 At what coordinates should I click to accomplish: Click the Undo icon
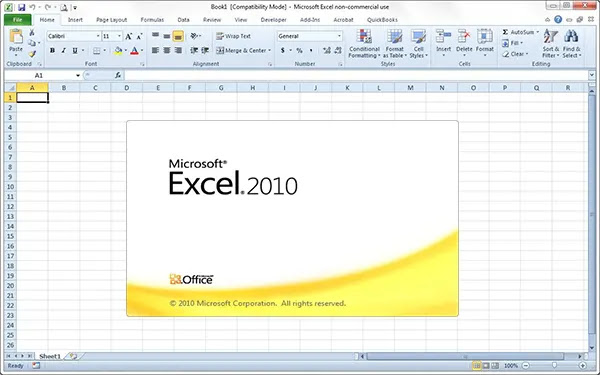point(33,7)
